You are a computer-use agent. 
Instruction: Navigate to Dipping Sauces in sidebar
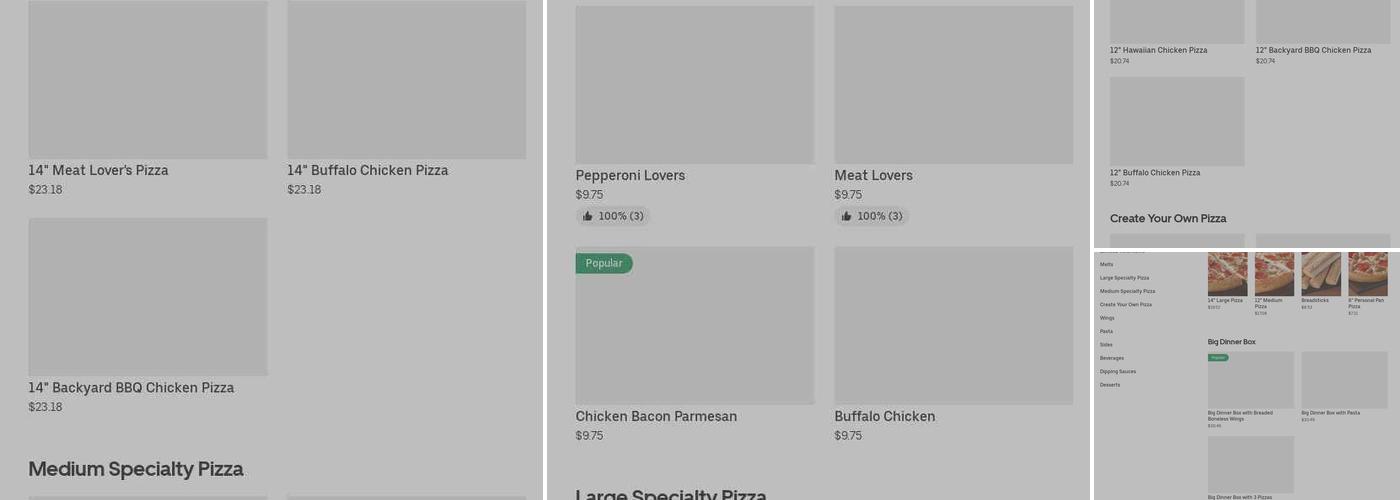1117,371
